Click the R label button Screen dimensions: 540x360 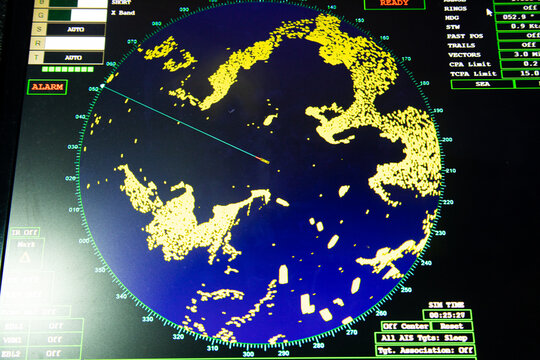click(38, 43)
